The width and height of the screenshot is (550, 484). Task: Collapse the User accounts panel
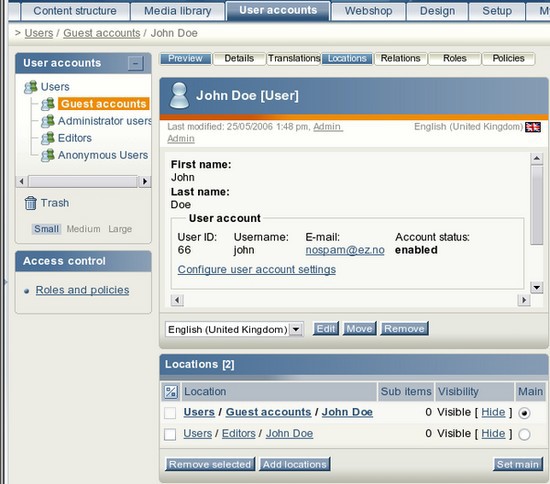click(x=136, y=63)
